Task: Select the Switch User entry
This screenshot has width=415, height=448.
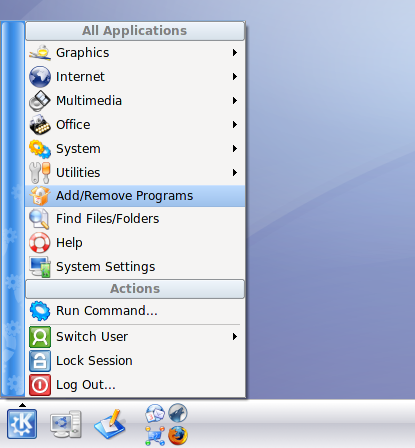Action: tap(135, 337)
